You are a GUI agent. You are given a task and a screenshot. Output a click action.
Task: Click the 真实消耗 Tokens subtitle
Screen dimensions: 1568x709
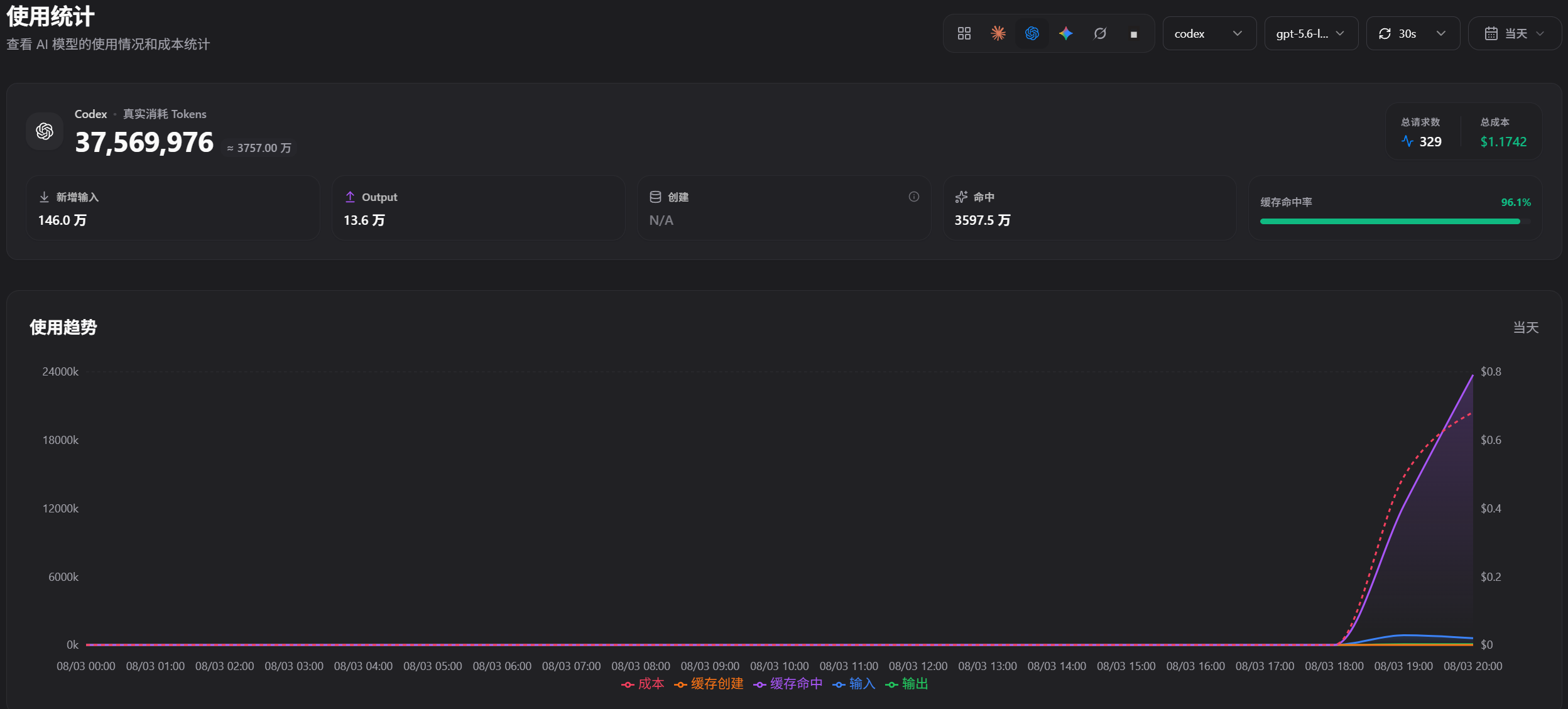pyautogui.click(x=165, y=114)
